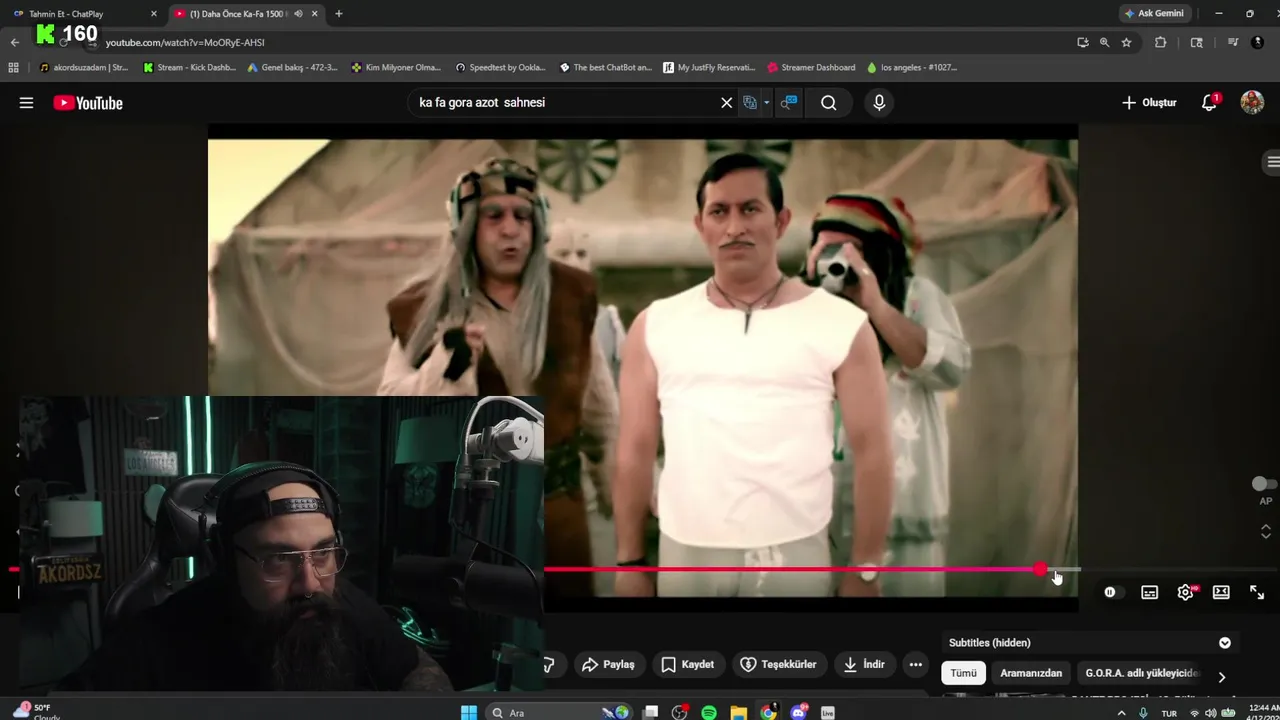
Task: Open a new browser tab
Action: [339, 14]
